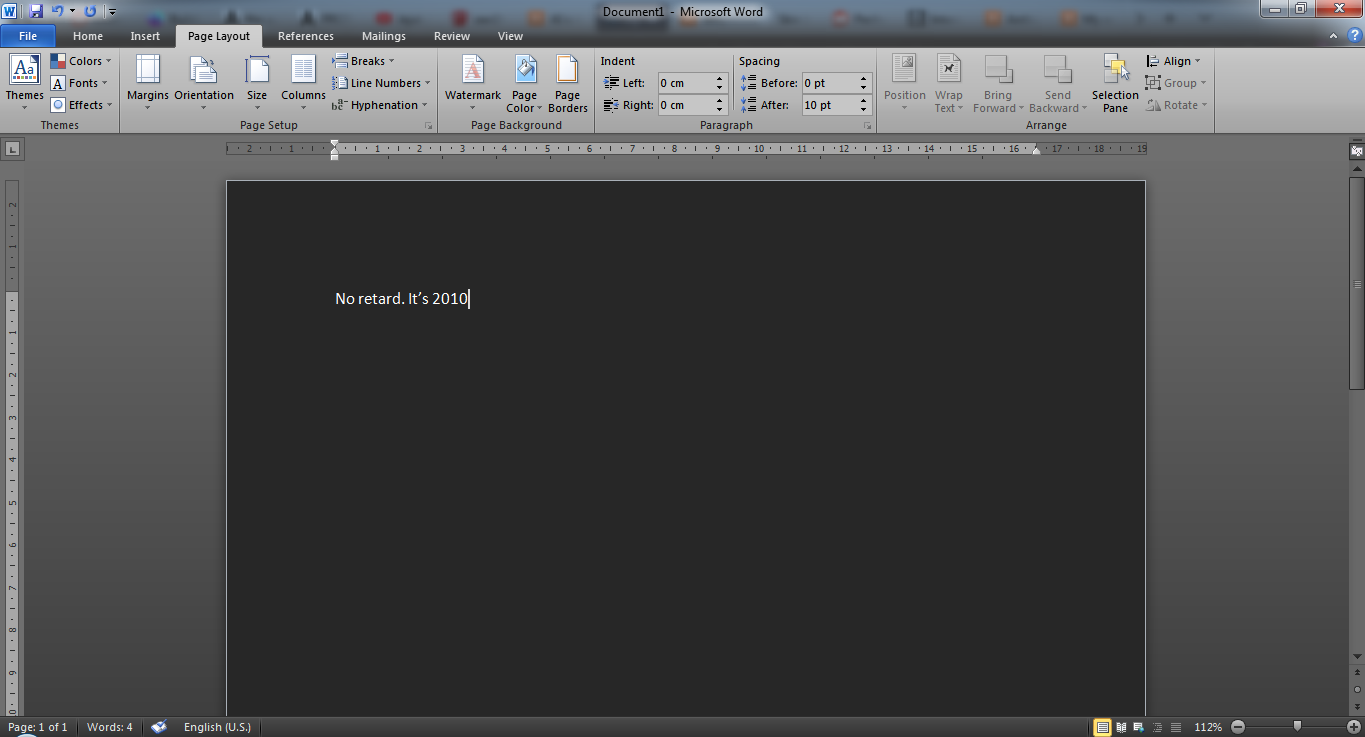The image size is (1365, 737).
Task: Add a Watermark to the page
Action: pos(473,84)
